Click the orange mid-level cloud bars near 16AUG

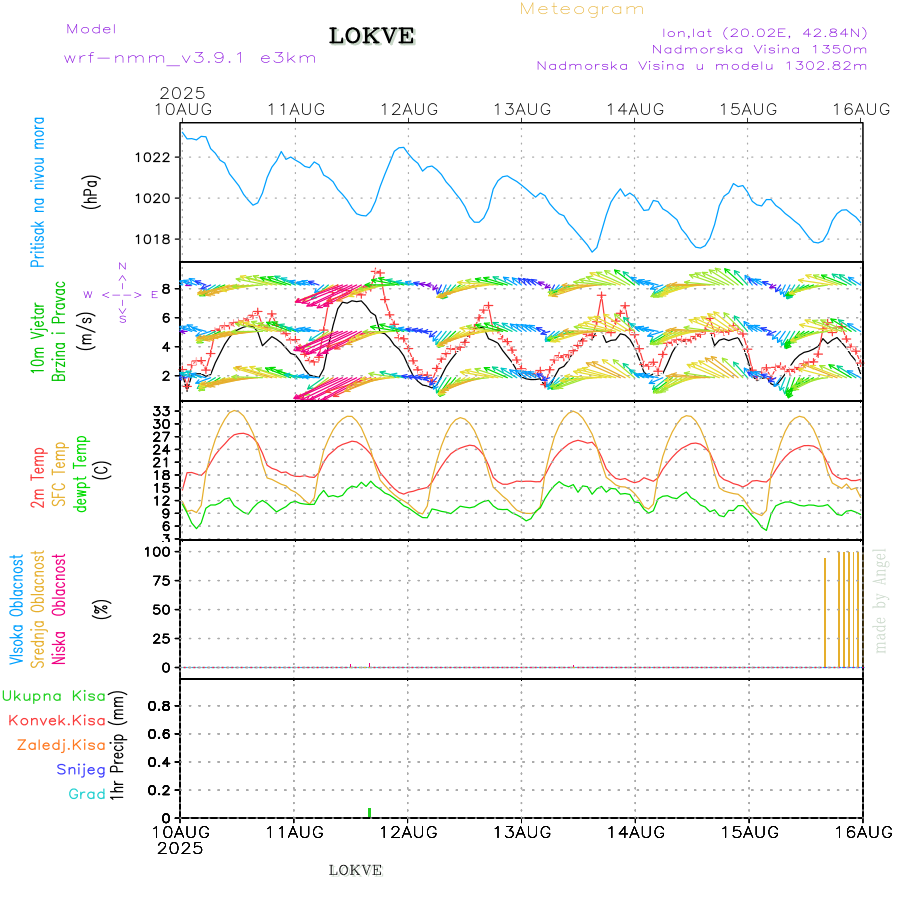tap(844, 608)
